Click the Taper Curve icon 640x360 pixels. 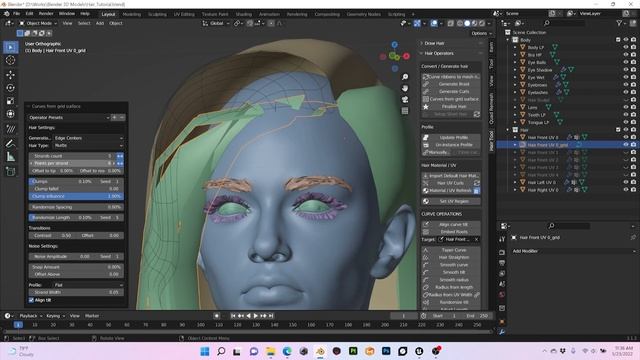pos(426,250)
